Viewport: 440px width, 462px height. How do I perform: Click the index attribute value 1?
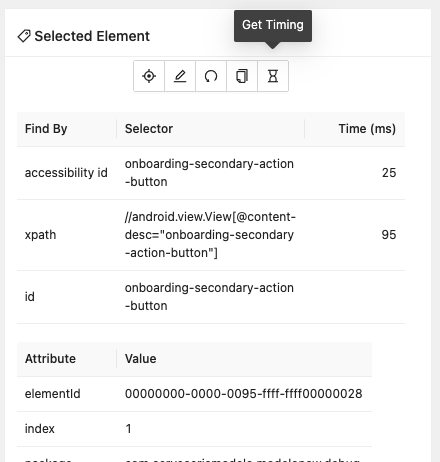point(128,429)
